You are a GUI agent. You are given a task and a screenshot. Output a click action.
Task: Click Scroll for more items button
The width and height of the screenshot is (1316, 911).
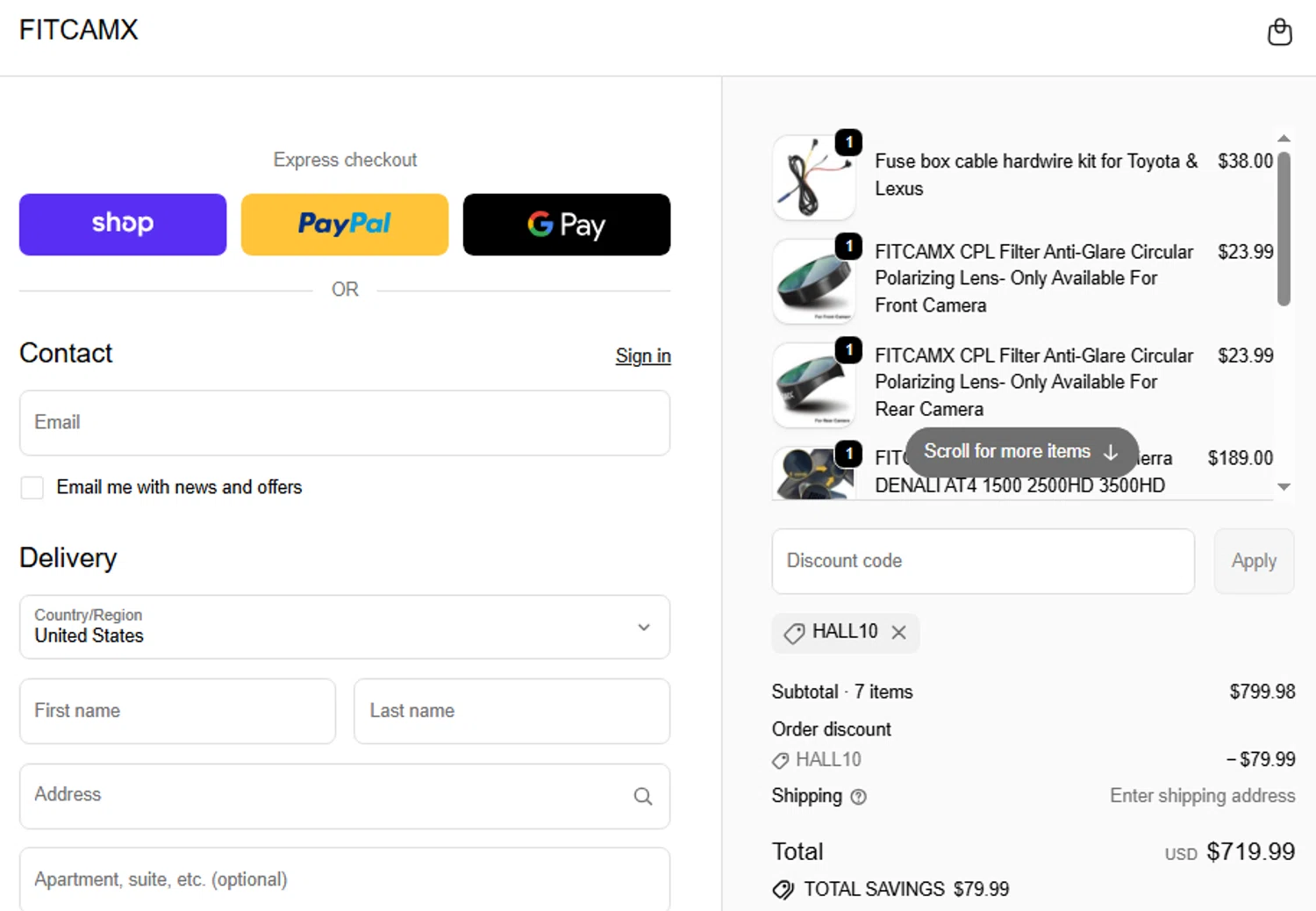pyautogui.click(x=1021, y=452)
